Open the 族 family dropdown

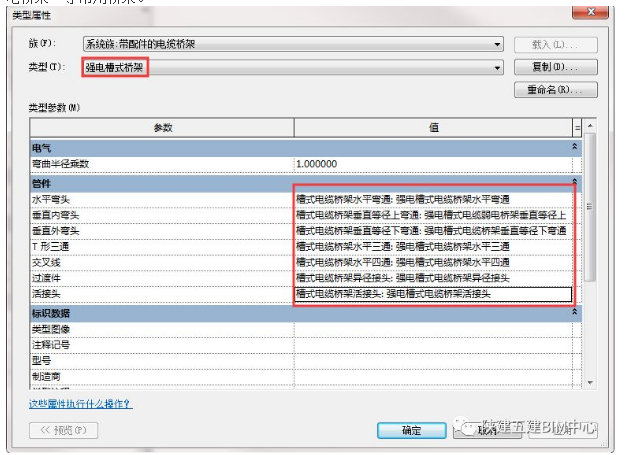click(497, 44)
